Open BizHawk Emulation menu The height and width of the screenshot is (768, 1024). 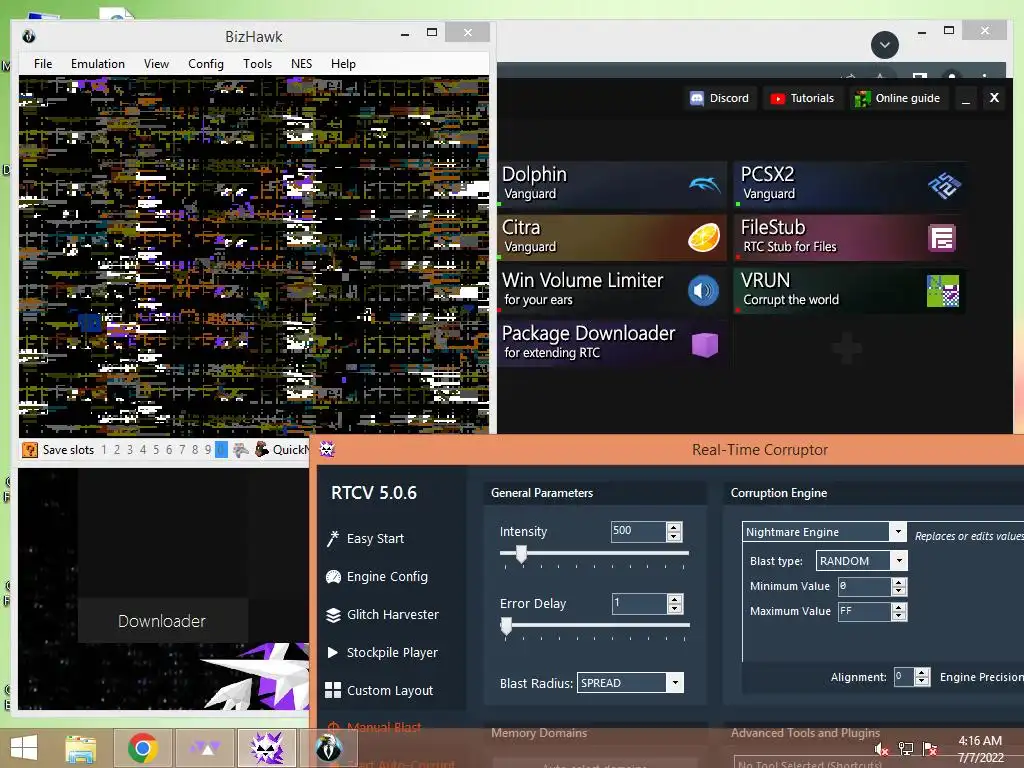click(97, 63)
